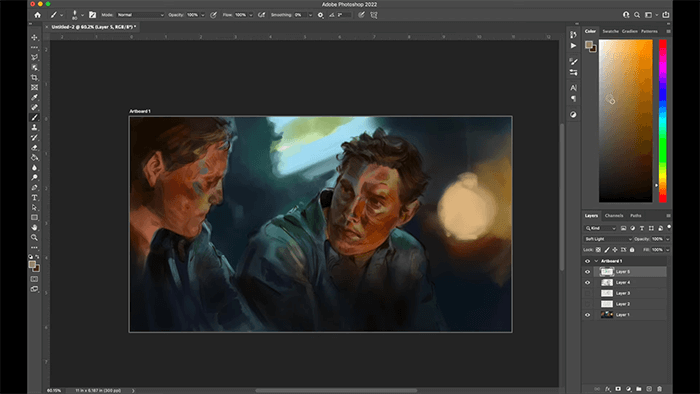
Task: Toggle airbrush-style build-up button
Action: tap(262, 15)
